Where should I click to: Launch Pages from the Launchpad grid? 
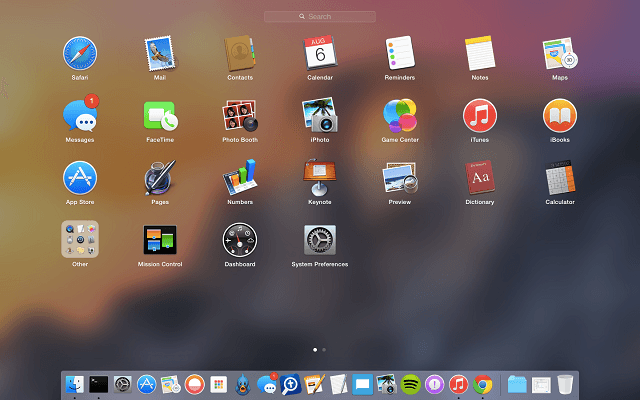160,178
